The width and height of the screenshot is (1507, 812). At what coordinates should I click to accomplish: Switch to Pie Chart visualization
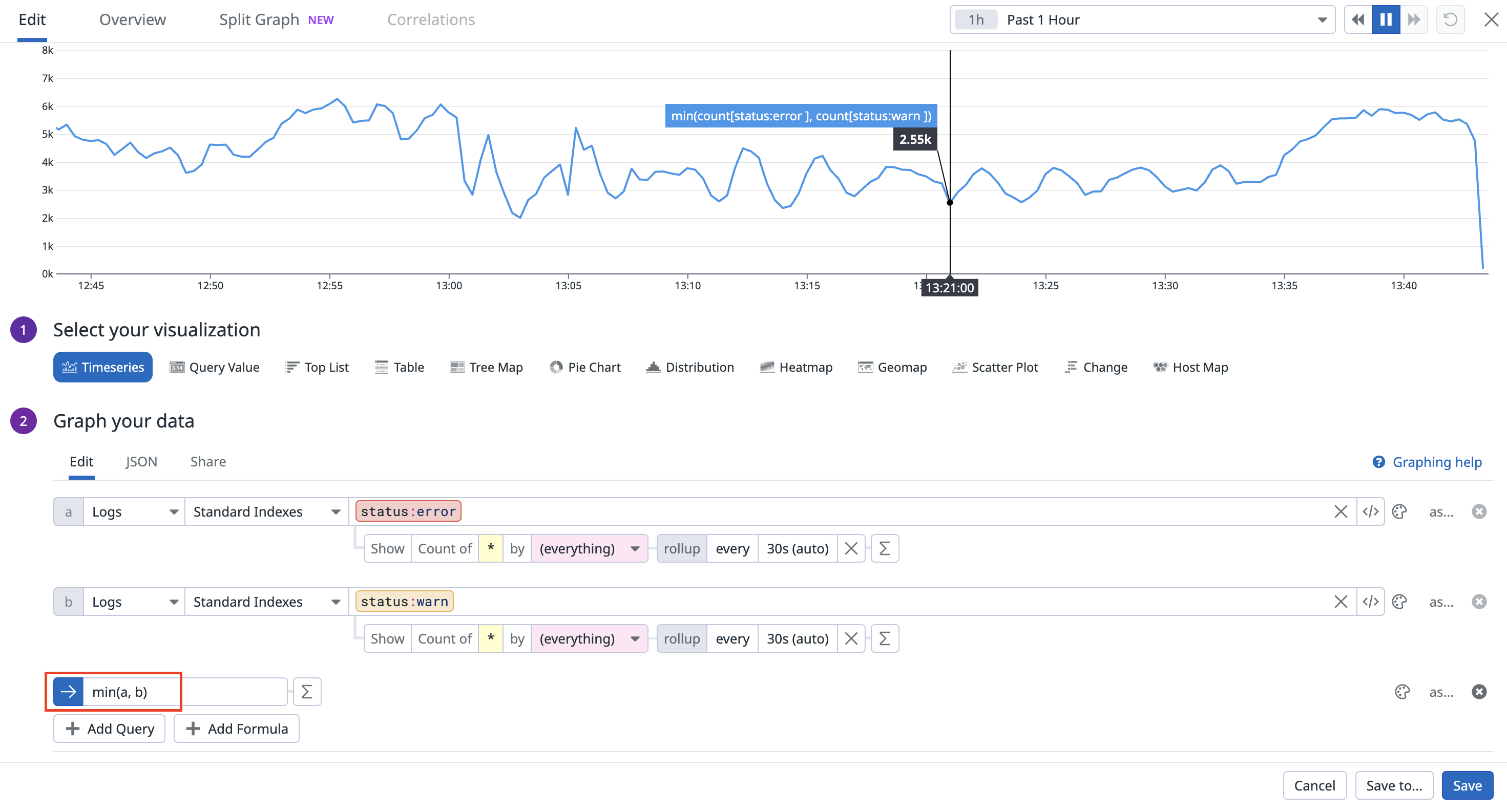pos(585,367)
